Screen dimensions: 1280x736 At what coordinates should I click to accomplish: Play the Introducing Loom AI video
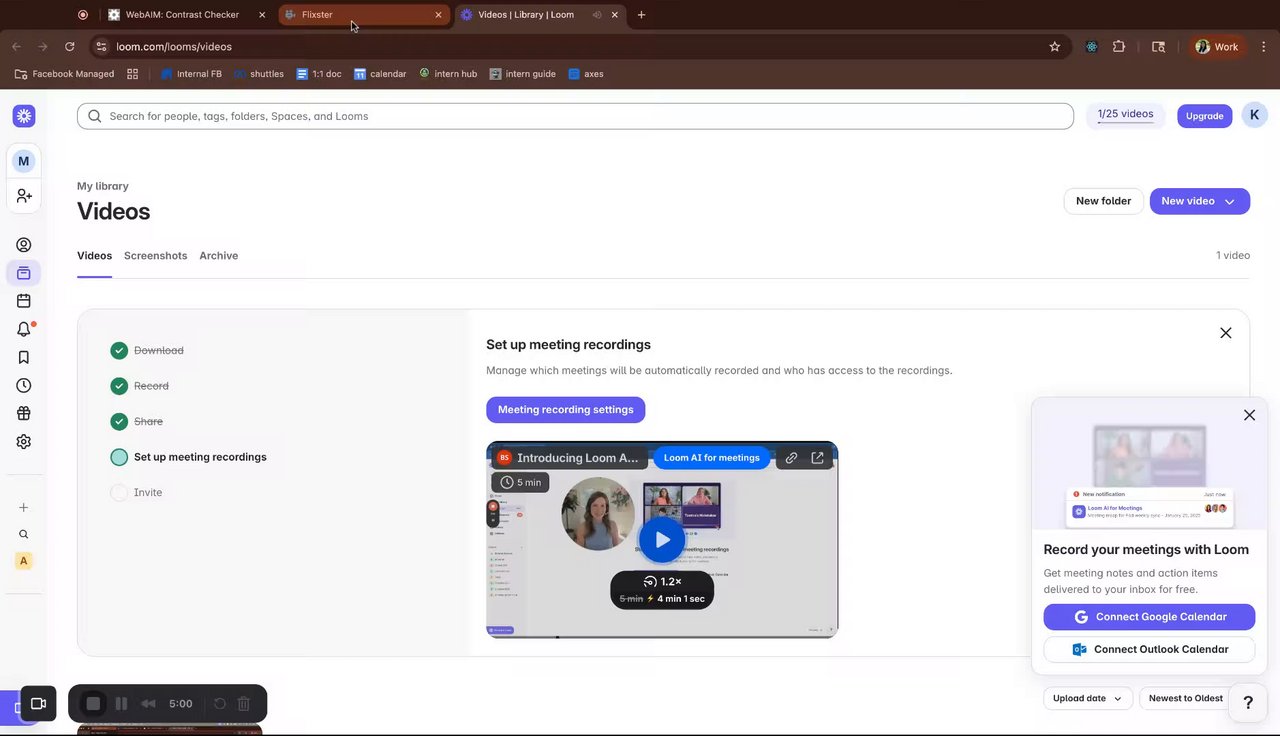tap(662, 540)
